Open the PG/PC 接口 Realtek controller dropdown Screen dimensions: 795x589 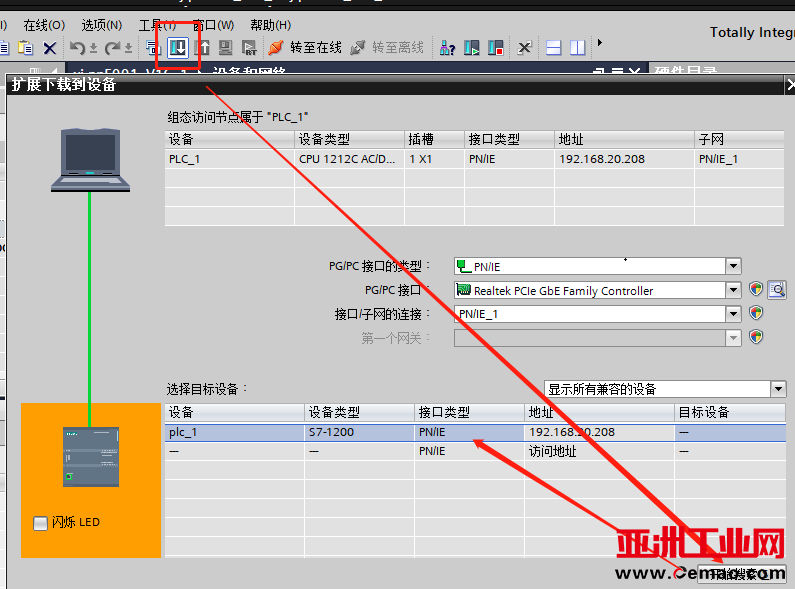tap(733, 290)
